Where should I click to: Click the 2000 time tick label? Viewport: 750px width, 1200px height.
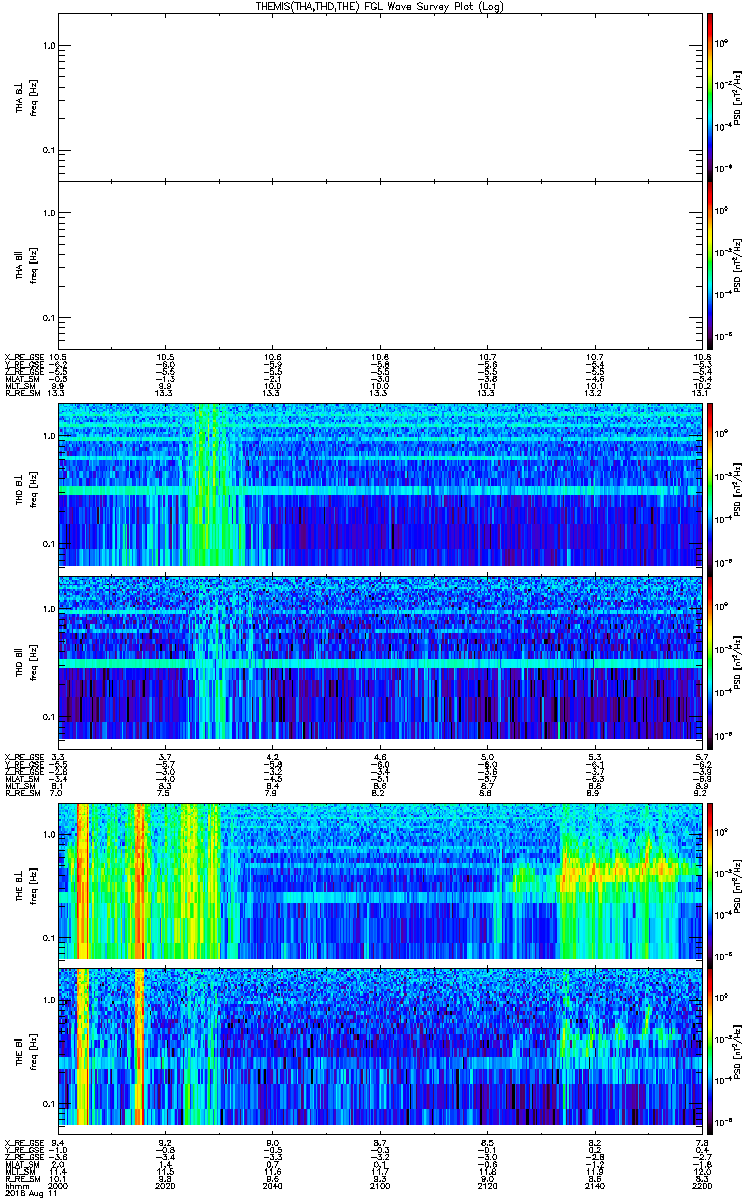tap(60, 1185)
